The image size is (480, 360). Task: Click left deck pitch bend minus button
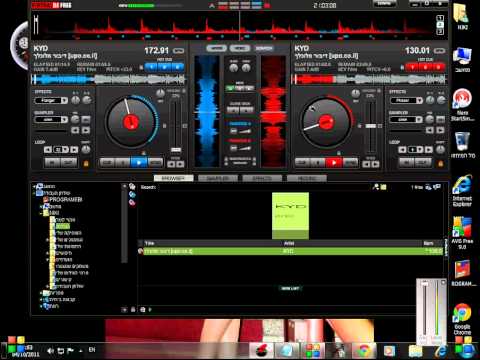tap(171, 164)
